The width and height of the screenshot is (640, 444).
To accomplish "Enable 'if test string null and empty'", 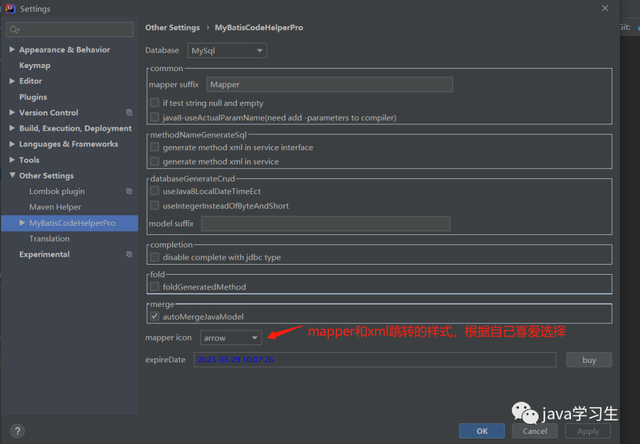I will pos(154,102).
